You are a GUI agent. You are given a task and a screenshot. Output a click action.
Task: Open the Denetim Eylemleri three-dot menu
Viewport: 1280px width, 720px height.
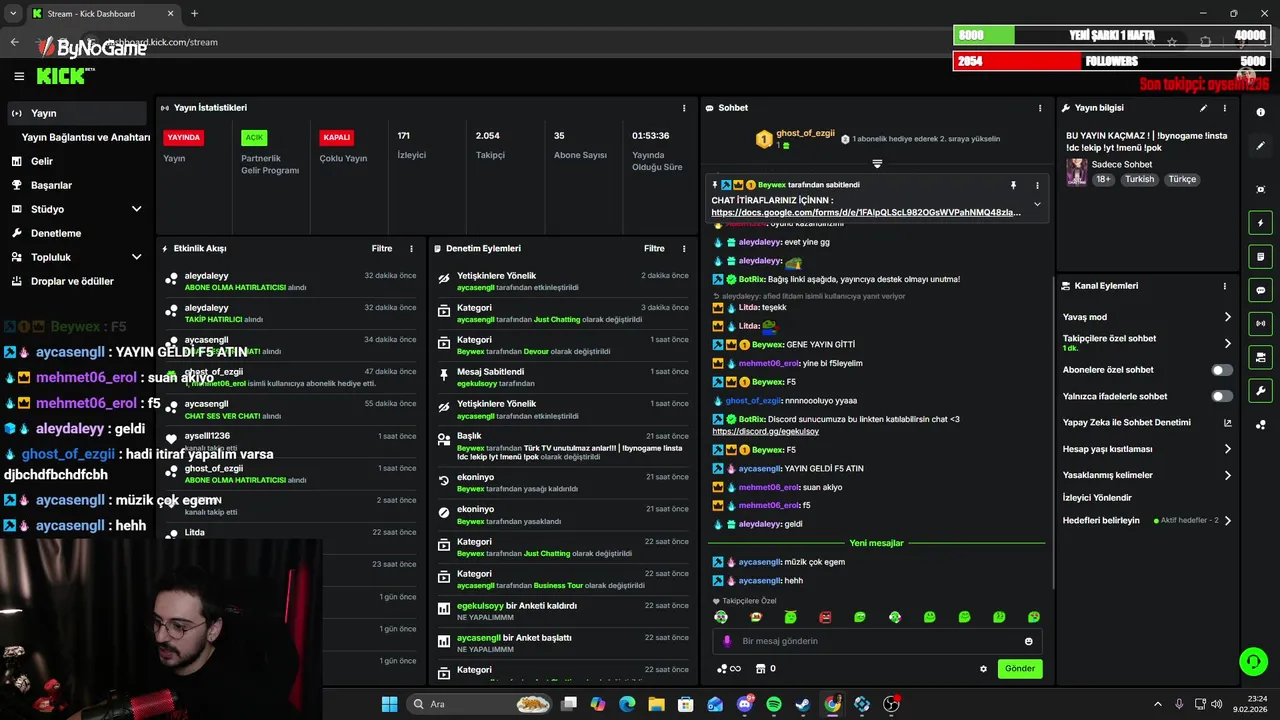[x=684, y=248]
